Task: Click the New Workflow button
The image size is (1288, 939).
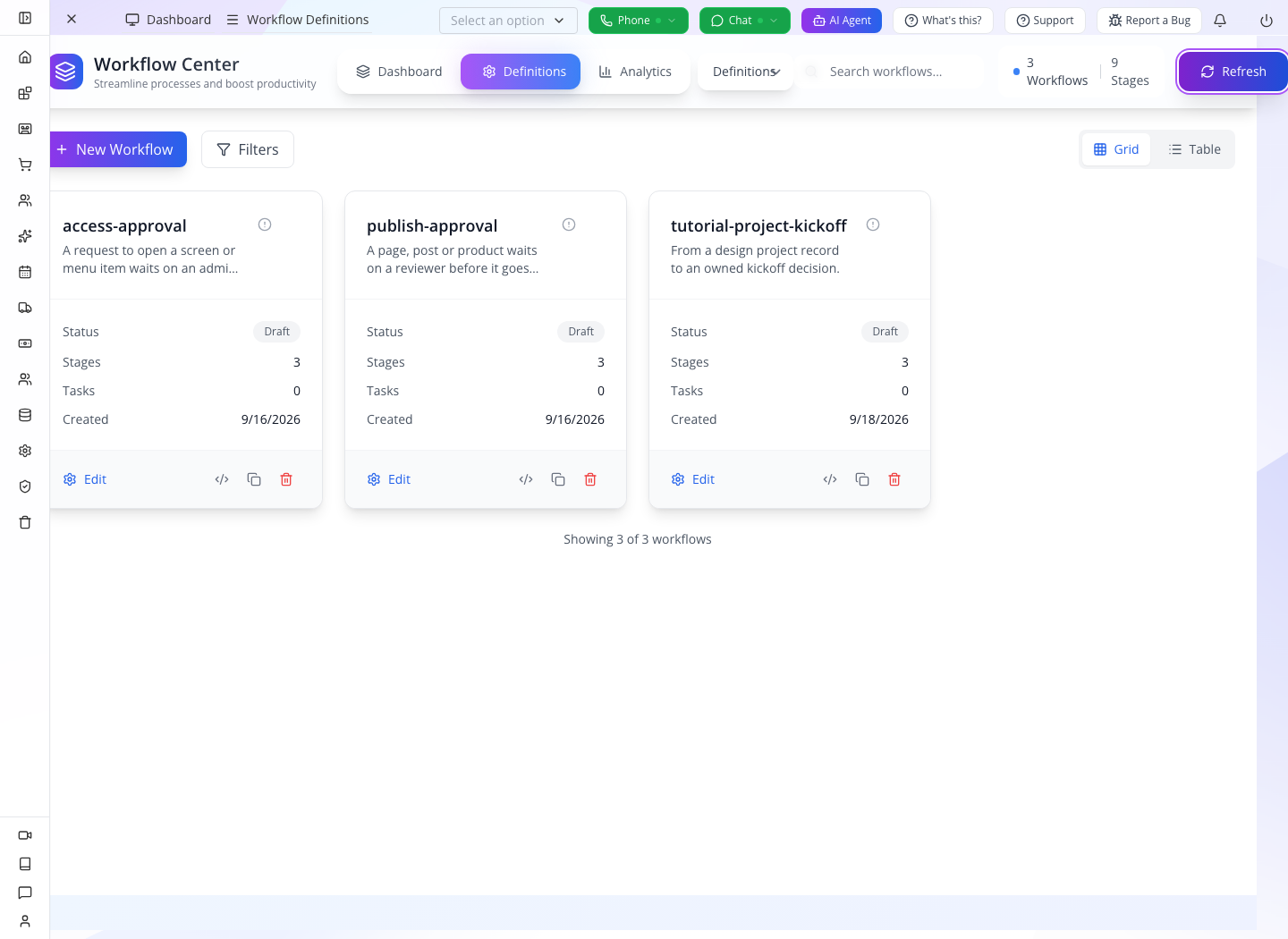Action: click(118, 149)
